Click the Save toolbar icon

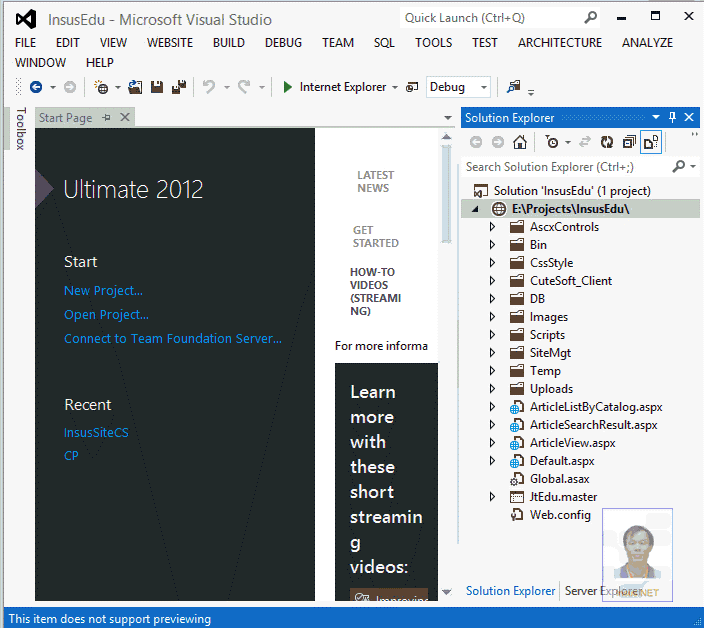[x=157, y=87]
